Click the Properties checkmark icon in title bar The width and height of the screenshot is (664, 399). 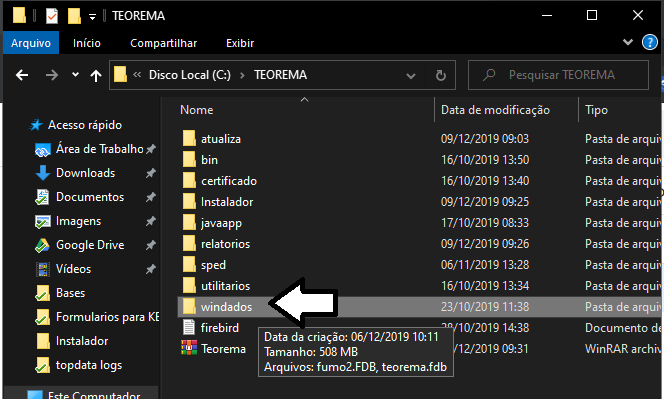click(52, 16)
